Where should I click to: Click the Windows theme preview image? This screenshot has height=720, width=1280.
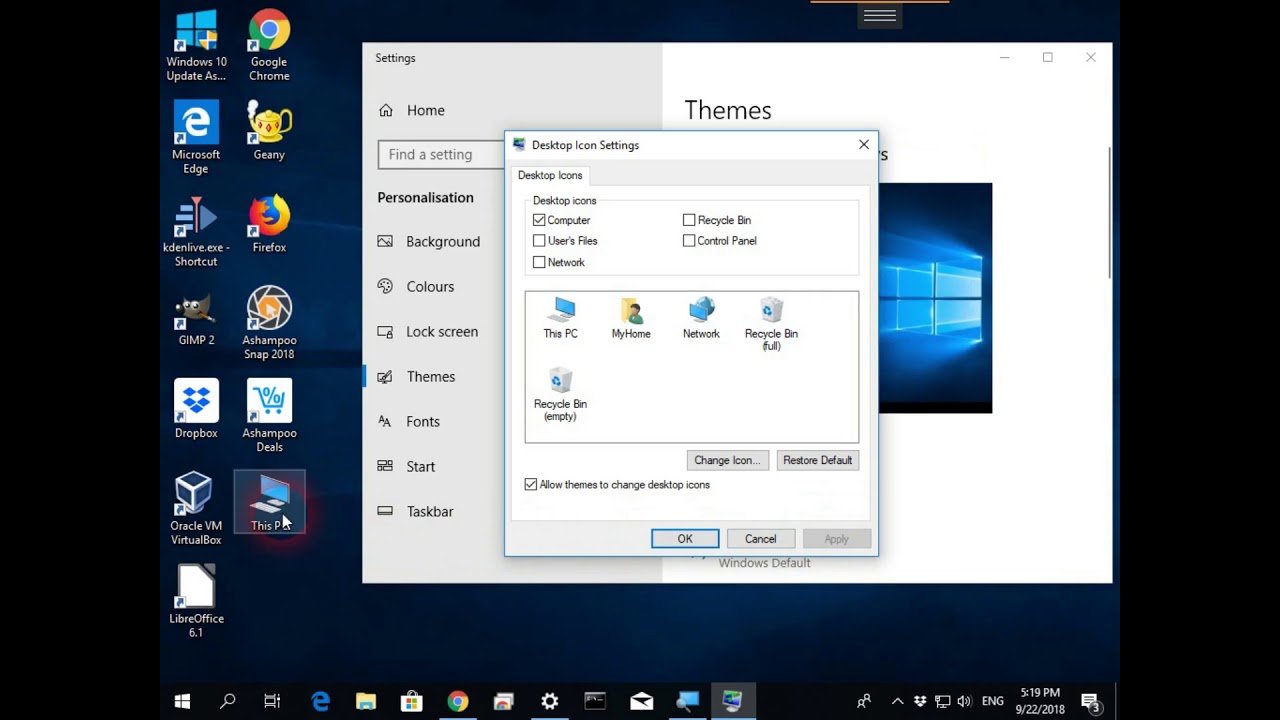point(935,298)
